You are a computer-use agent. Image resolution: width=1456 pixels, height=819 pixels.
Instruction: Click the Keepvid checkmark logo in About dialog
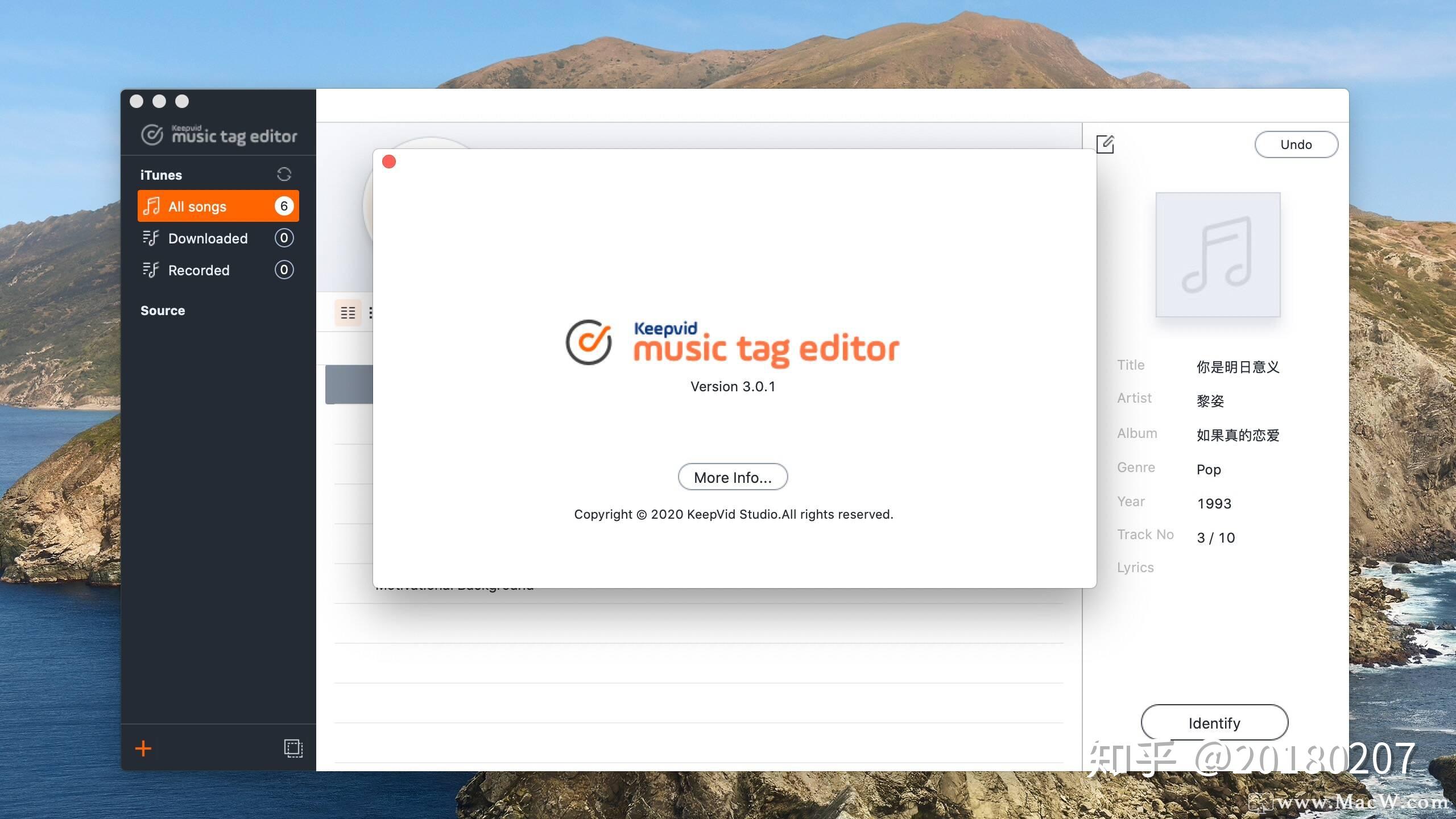(x=589, y=342)
